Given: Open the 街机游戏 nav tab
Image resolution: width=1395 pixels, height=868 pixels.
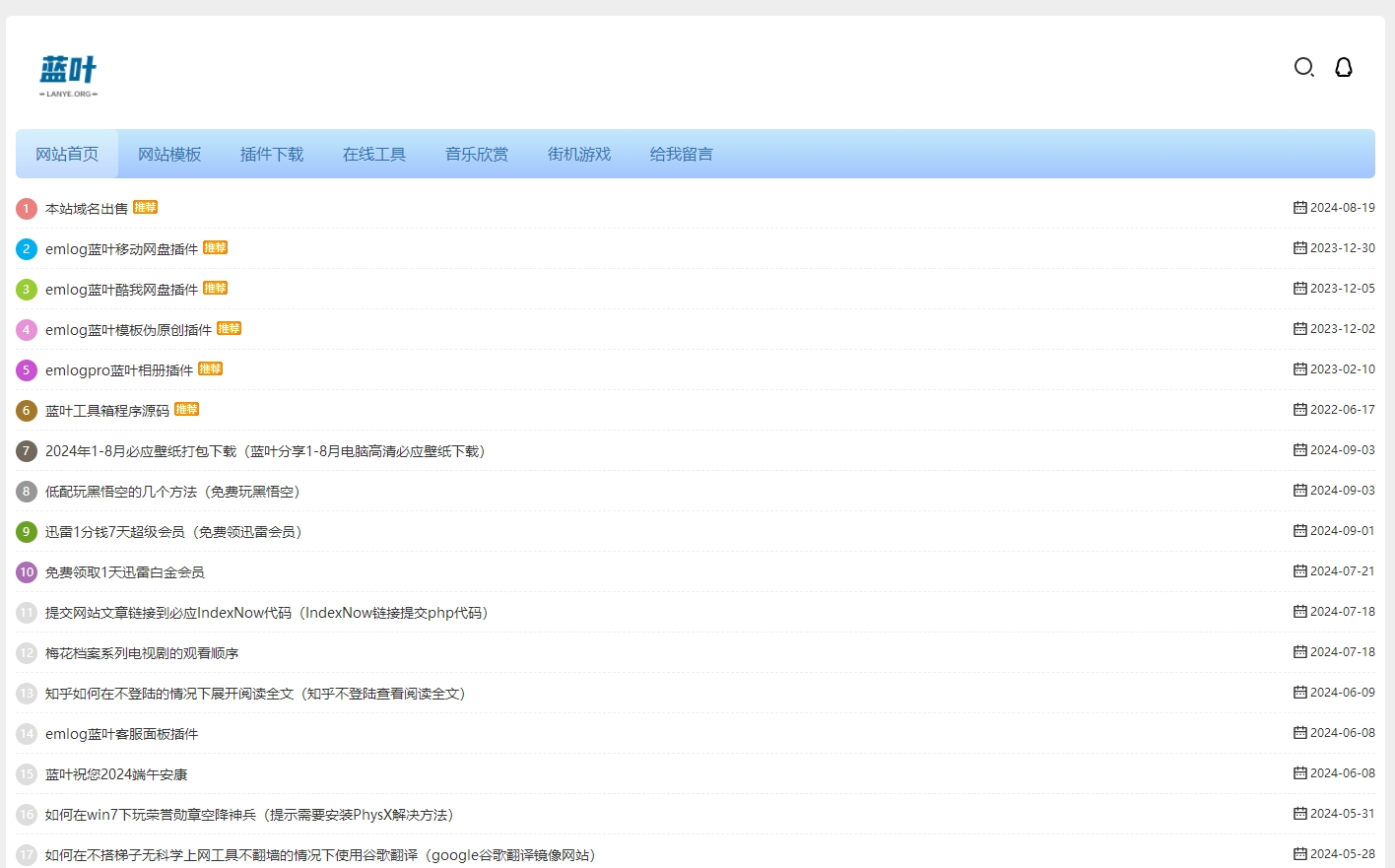Looking at the screenshot, I should [579, 154].
